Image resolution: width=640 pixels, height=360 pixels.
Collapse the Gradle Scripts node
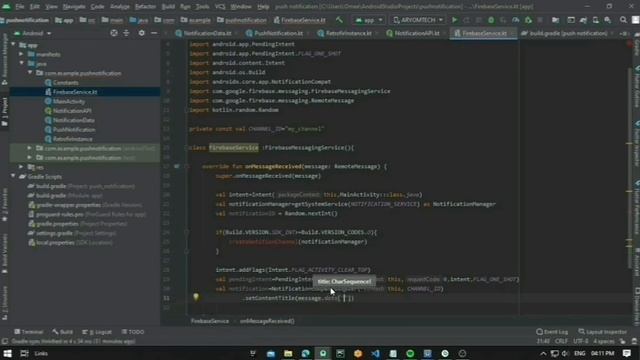pos(13,176)
